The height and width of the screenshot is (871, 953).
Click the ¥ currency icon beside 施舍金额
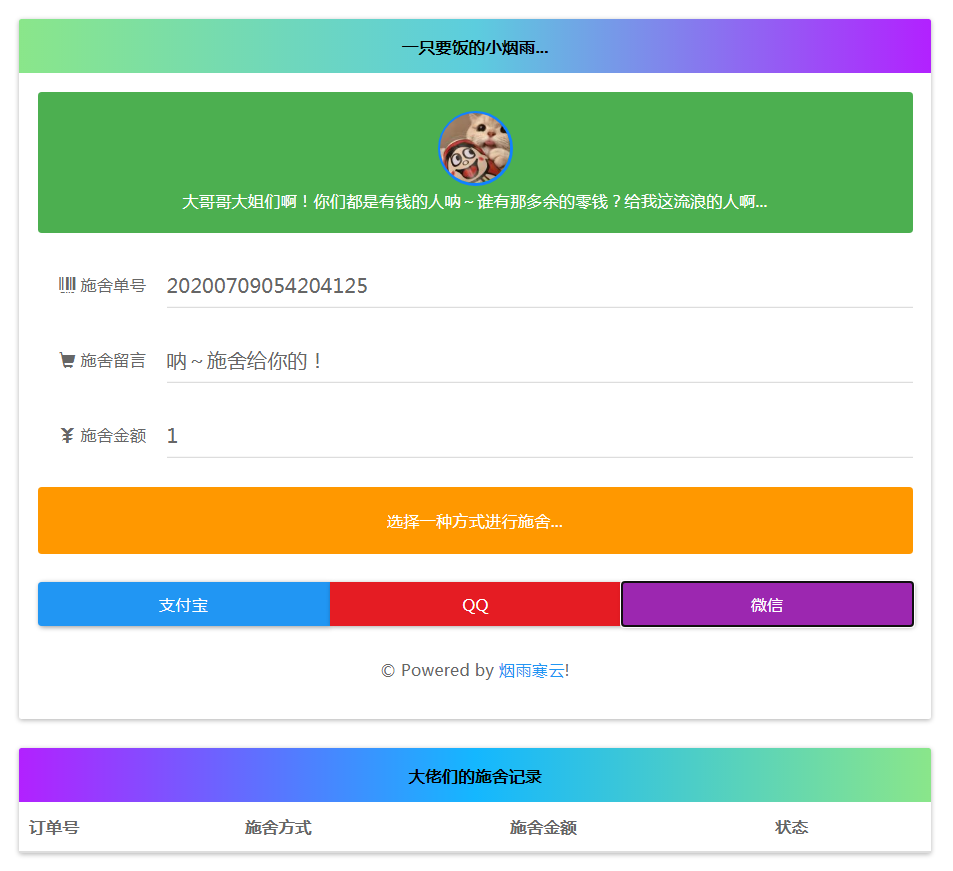[66, 434]
